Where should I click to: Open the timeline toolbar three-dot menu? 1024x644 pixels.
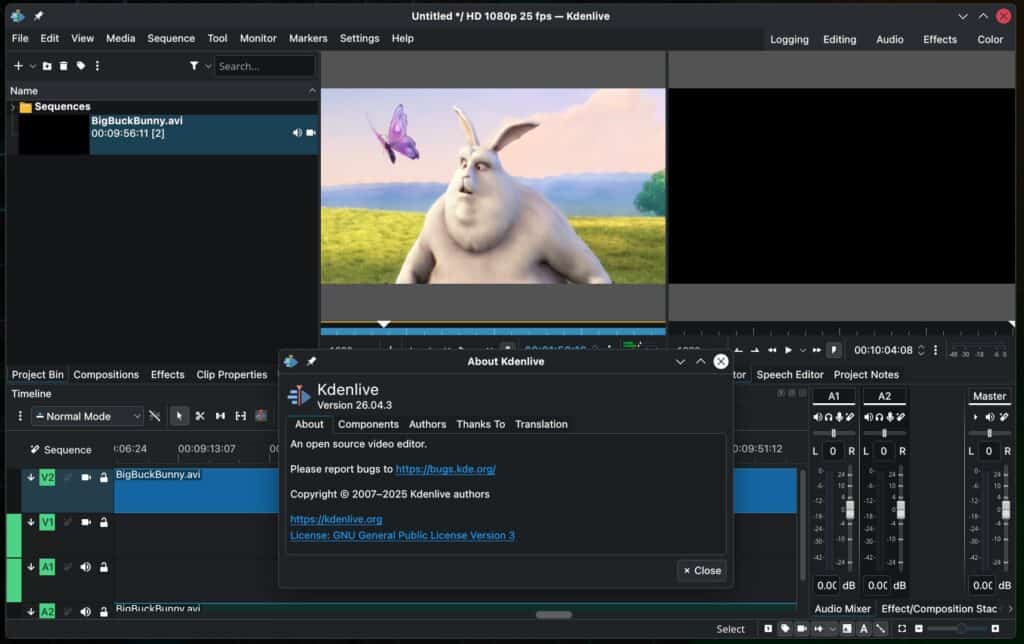[x=20, y=416]
